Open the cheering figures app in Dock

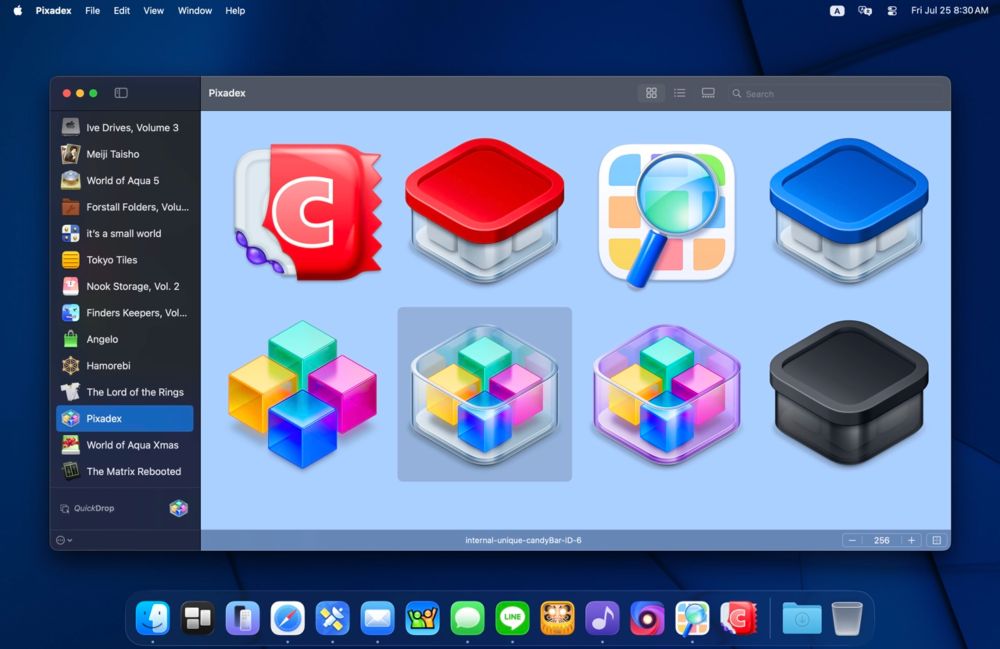click(422, 618)
